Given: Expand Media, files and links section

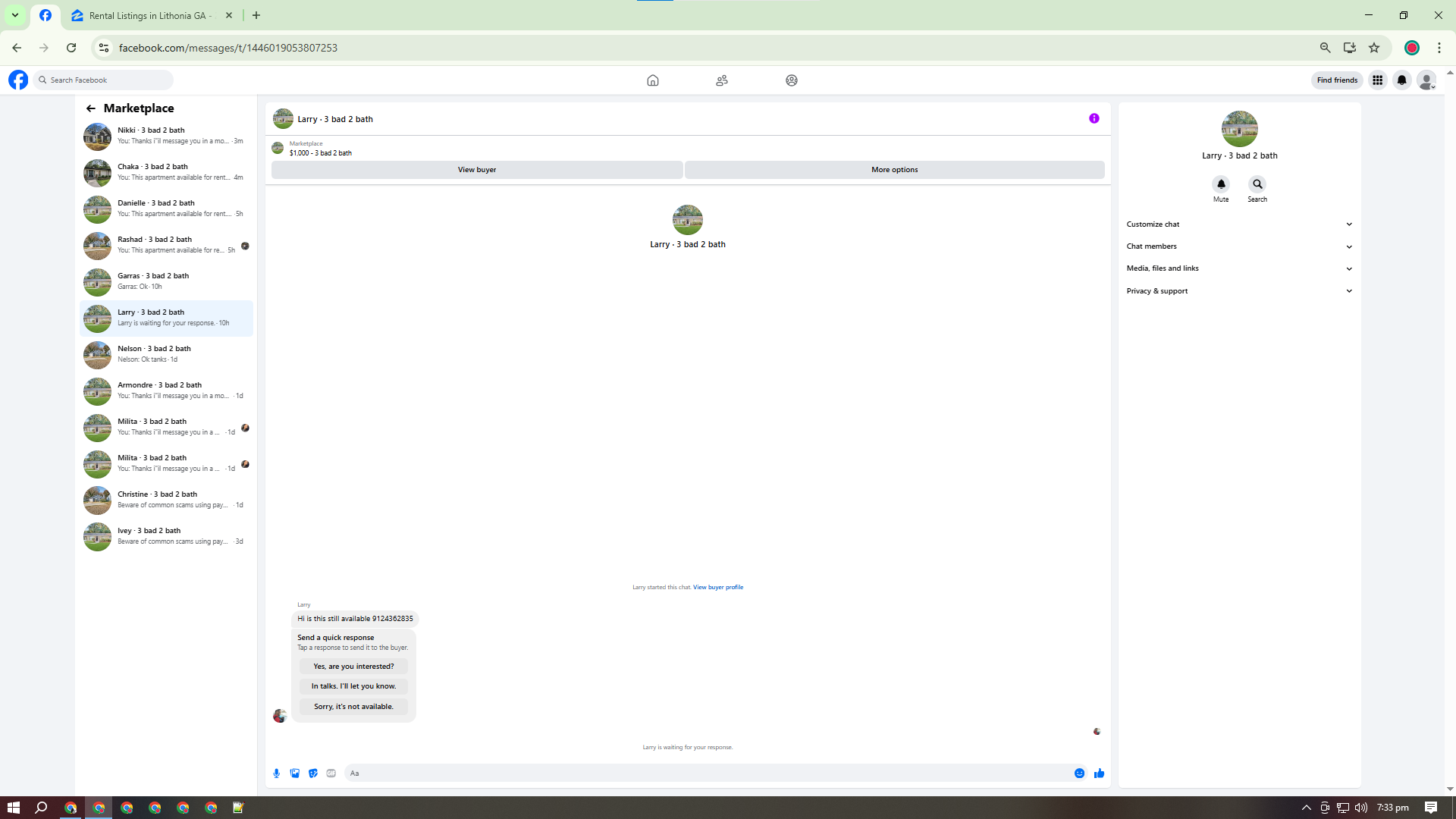Looking at the screenshot, I should click(x=1239, y=268).
